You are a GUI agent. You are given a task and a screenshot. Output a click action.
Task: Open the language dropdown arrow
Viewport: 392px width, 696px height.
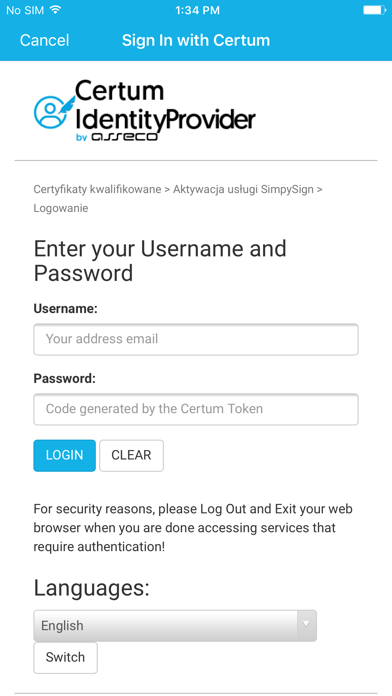[305, 625]
